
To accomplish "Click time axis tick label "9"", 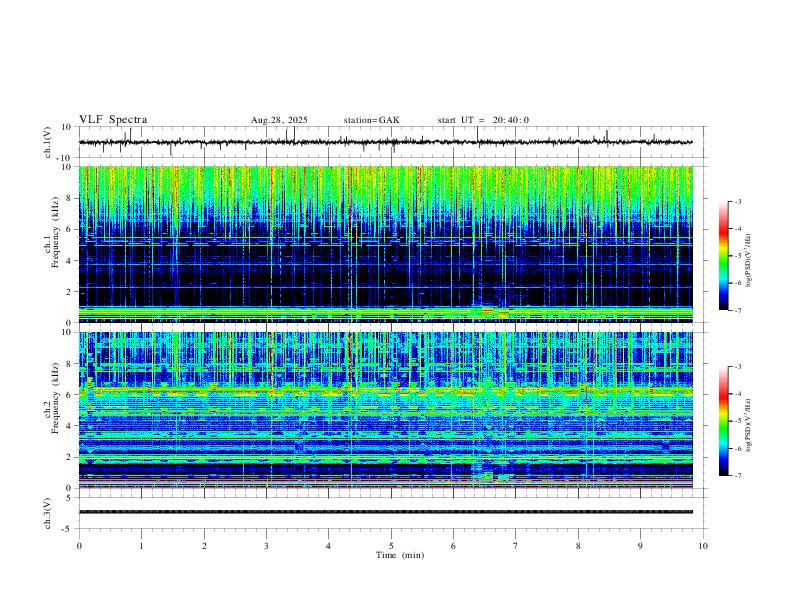I will 640,546.
